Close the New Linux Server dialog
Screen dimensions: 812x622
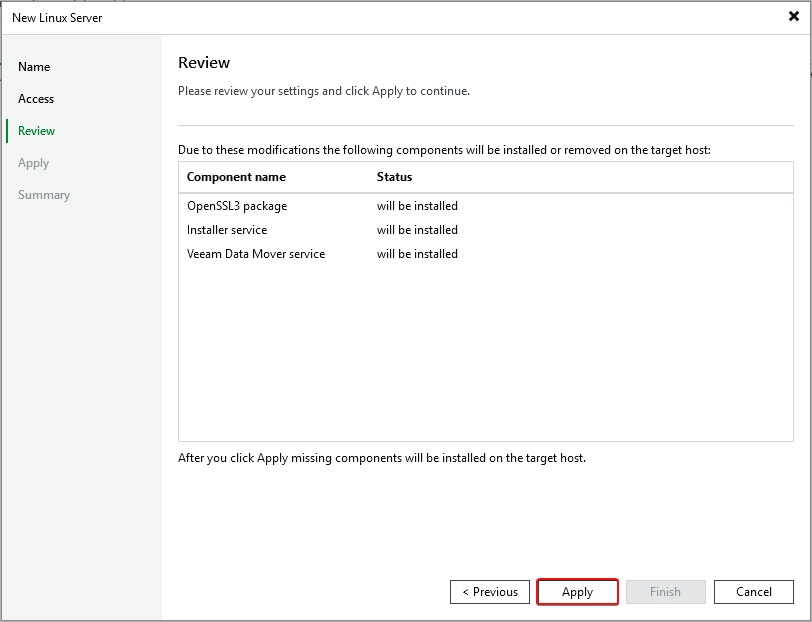793,17
